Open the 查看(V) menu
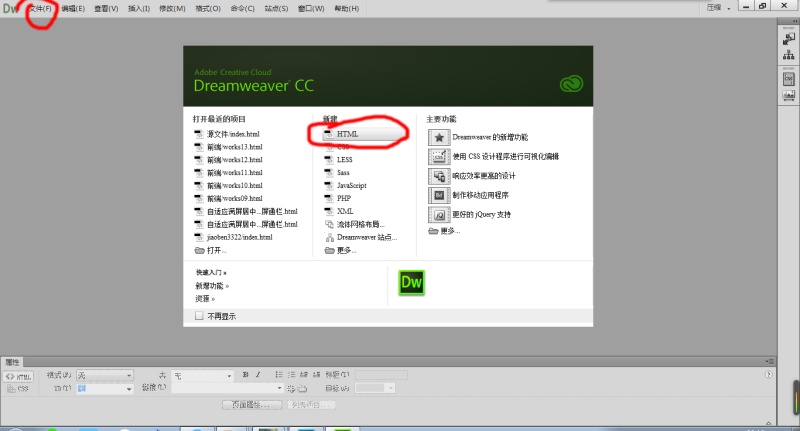 pos(106,9)
